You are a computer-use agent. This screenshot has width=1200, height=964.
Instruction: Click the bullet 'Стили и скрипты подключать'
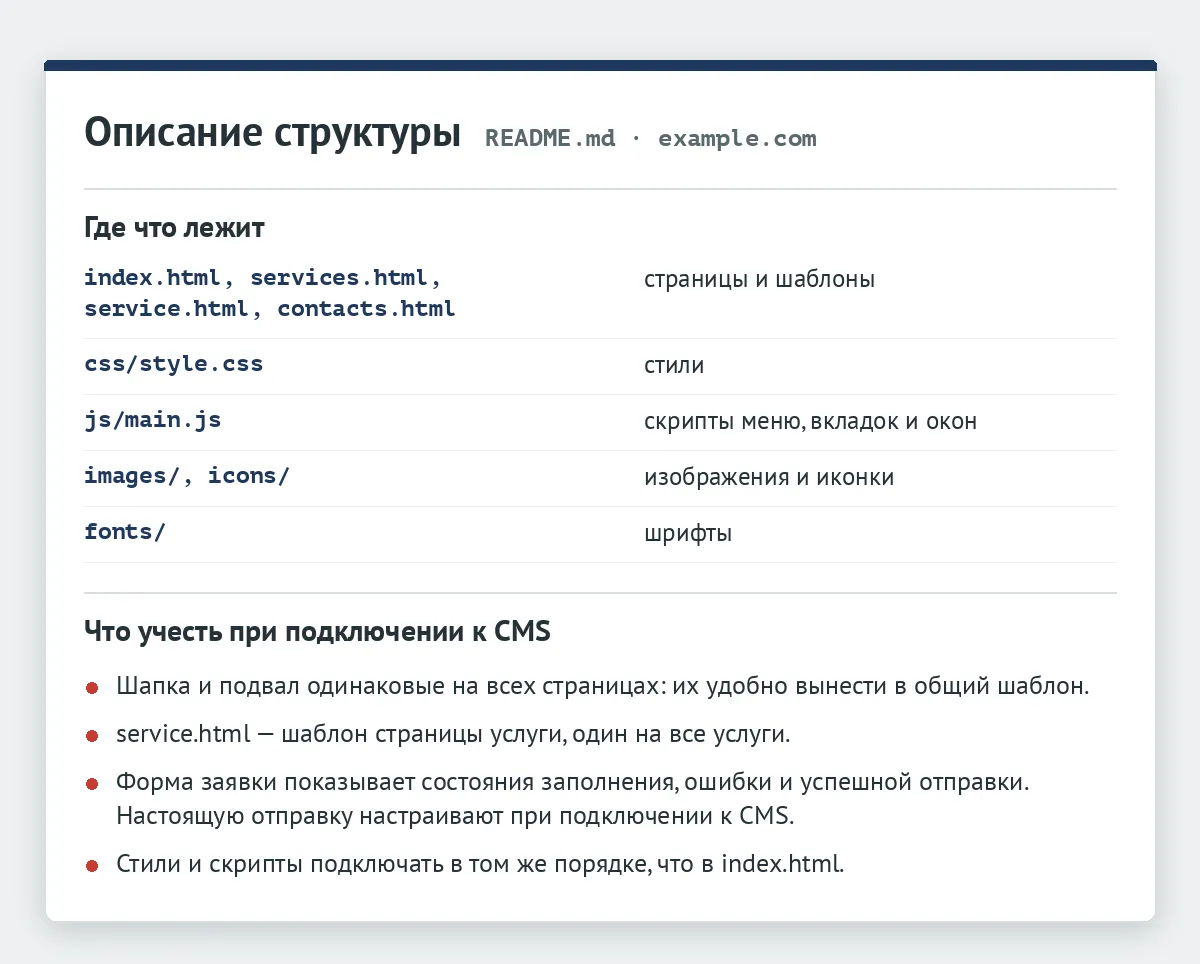(x=480, y=864)
